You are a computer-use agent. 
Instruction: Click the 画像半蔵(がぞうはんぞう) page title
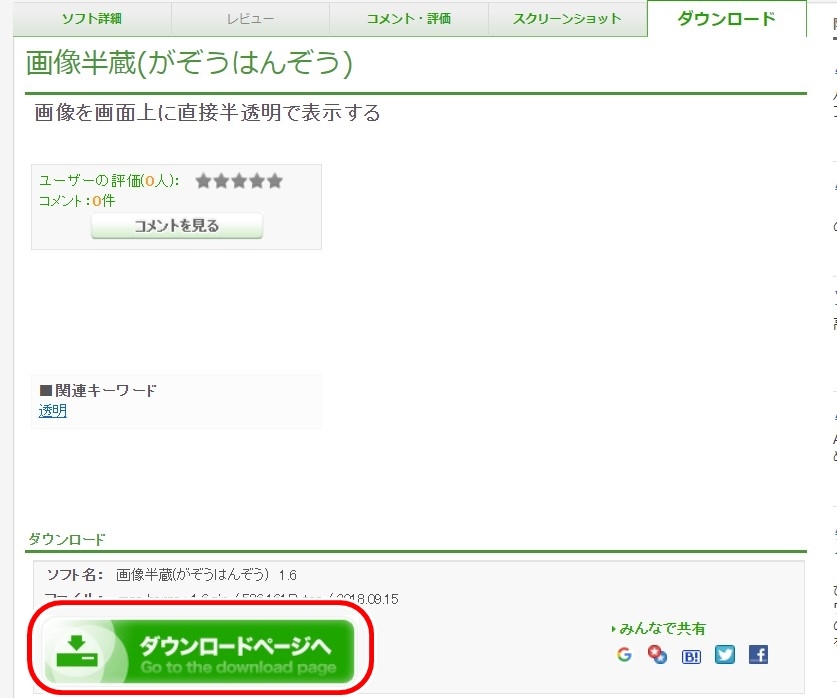[x=189, y=63]
